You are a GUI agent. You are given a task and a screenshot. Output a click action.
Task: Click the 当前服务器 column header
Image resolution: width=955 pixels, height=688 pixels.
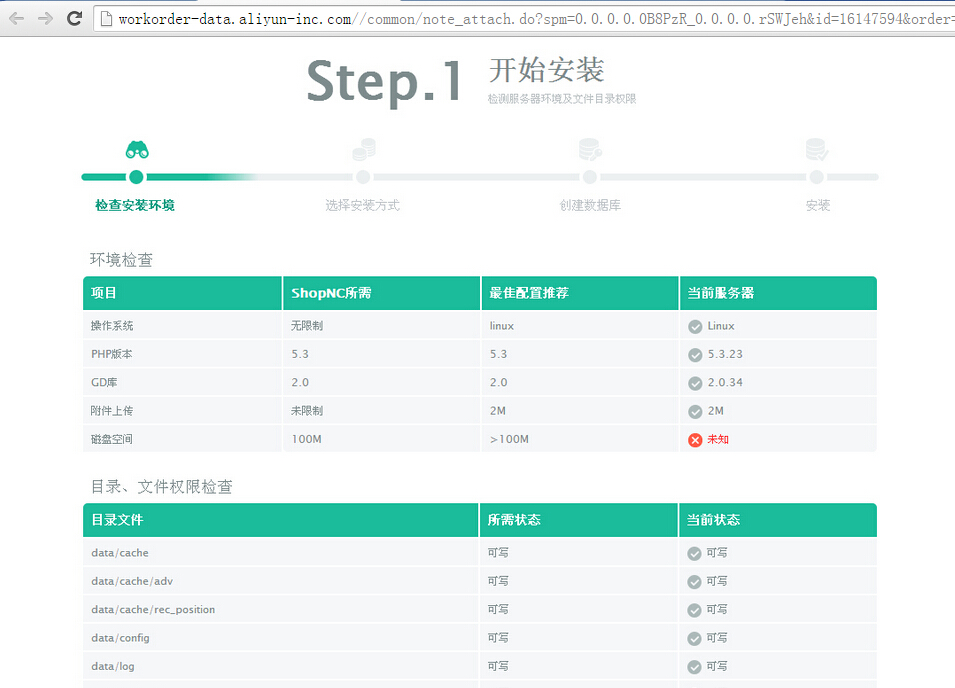coord(721,293)
